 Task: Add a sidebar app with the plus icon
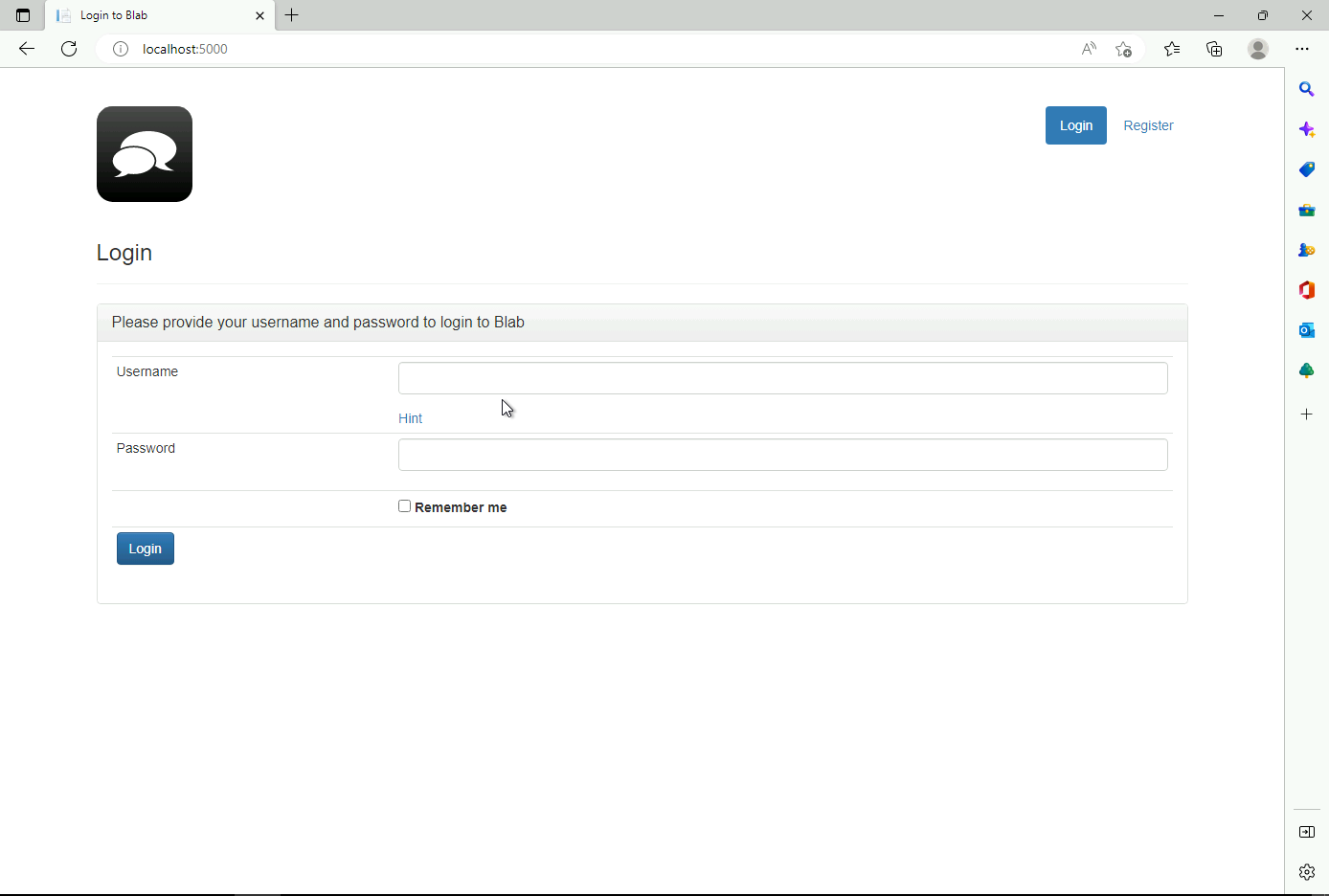click(x=1307, y=414)
